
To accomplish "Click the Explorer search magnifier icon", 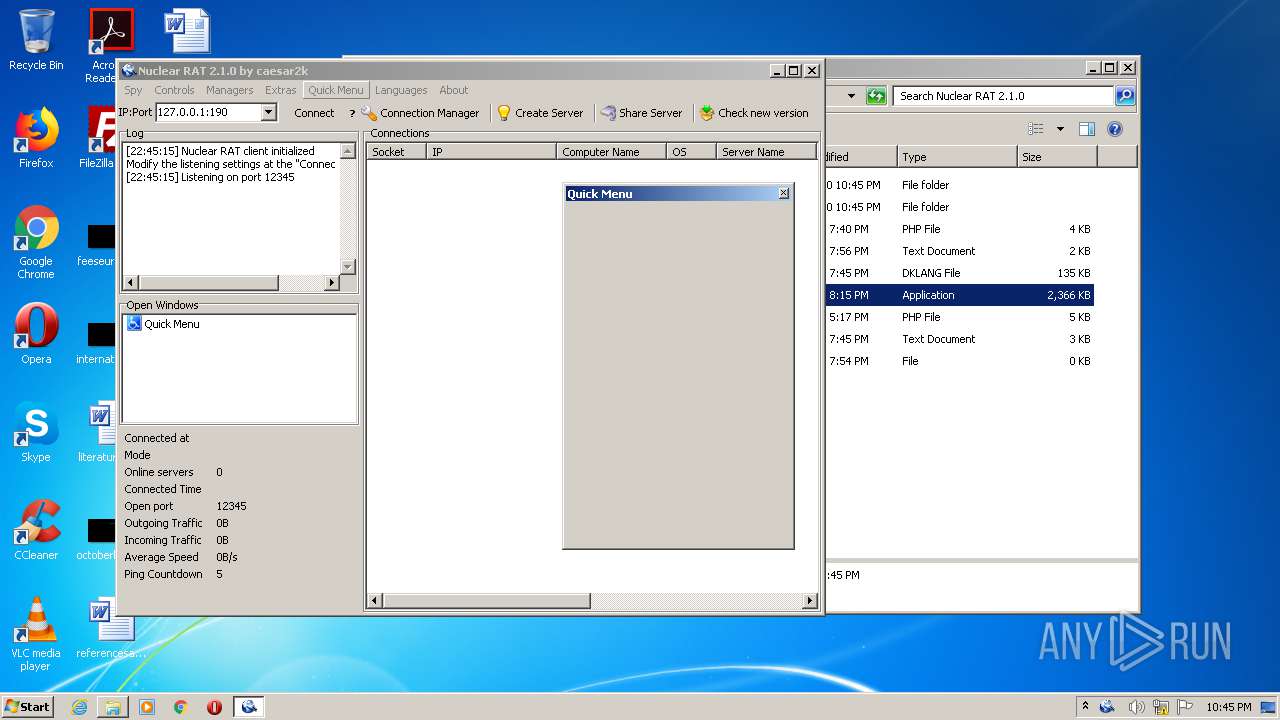I will (x=1125, y=96).
